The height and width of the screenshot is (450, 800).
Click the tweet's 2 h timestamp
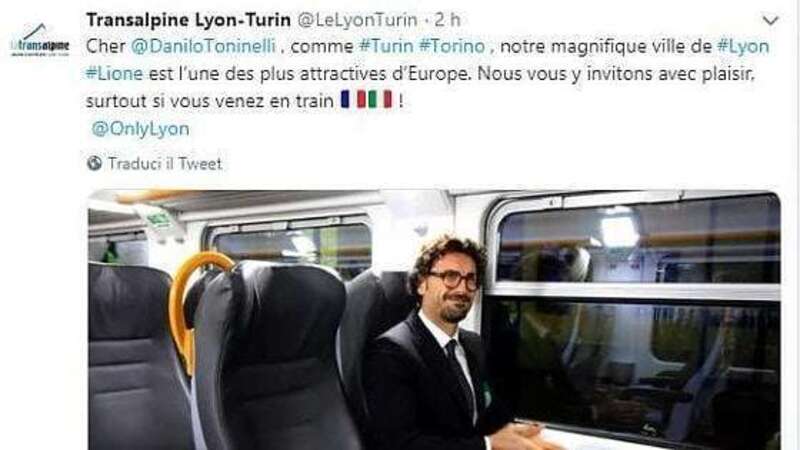[x=447, y=20]
